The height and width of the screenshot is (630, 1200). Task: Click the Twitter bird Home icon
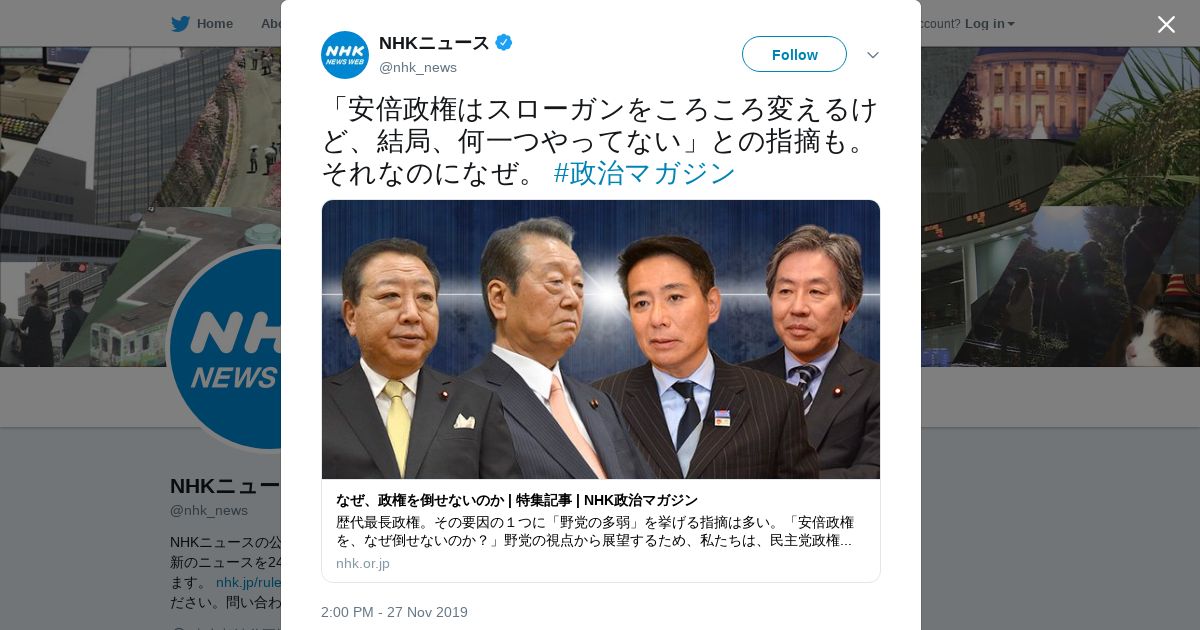180,23
